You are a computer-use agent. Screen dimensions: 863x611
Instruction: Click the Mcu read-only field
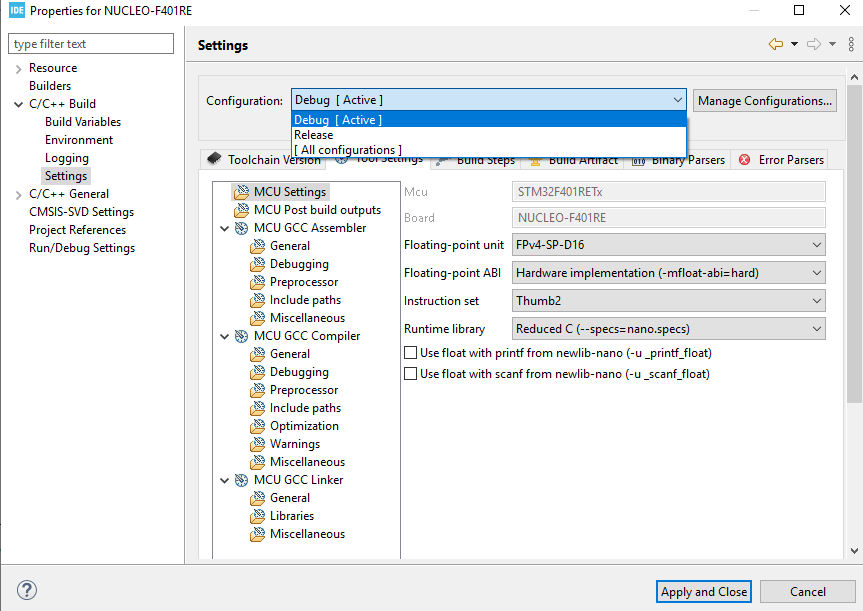(x=668, y=192)
